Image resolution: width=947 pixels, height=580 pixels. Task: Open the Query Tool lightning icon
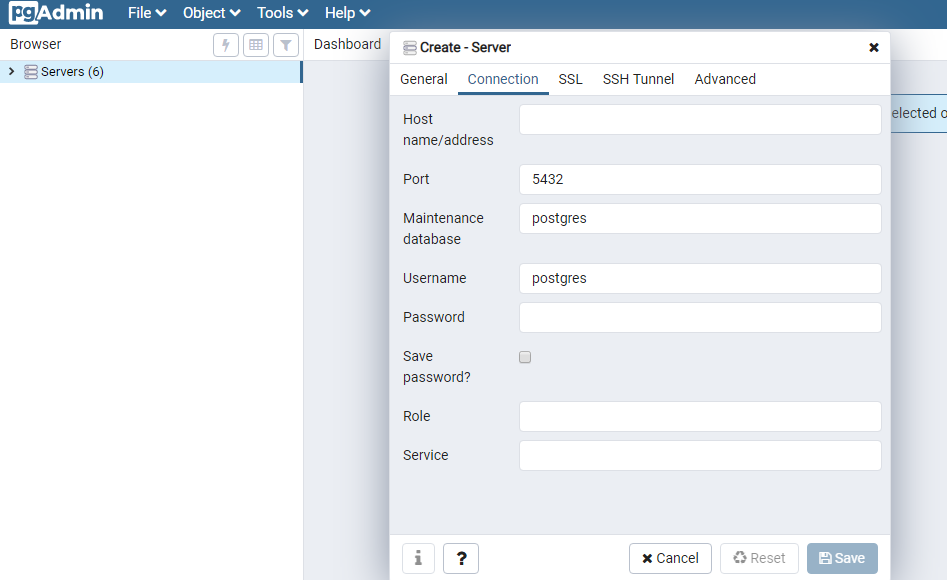(225, 44)
